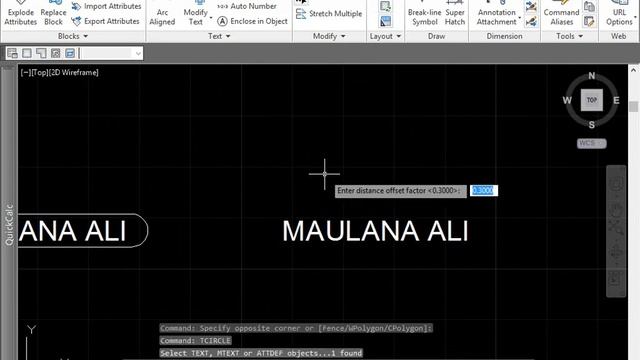Click the URL Options tool
The image size is (640, 360).
click(x=619, y=14)
